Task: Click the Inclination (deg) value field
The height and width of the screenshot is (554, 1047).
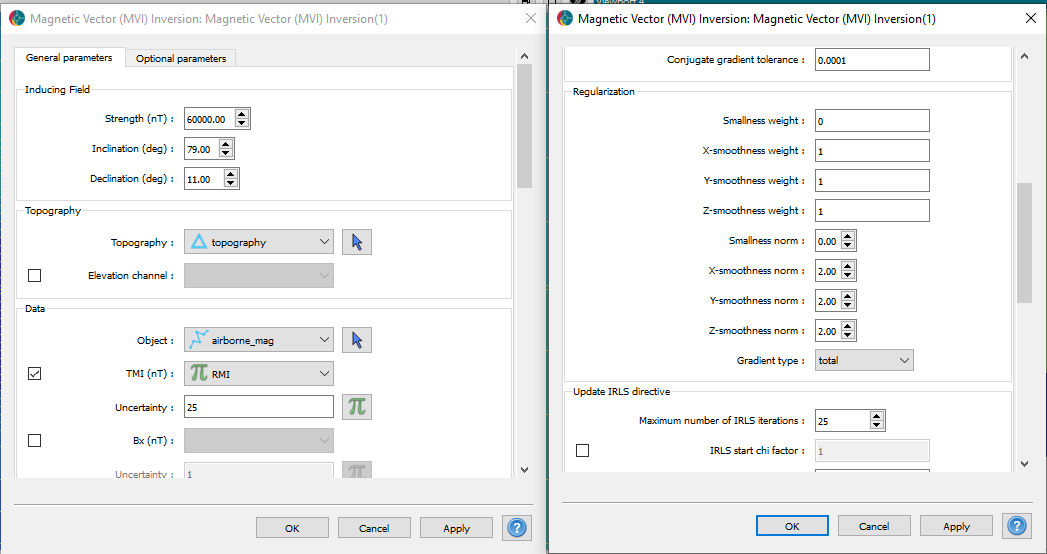Action: 202,150
